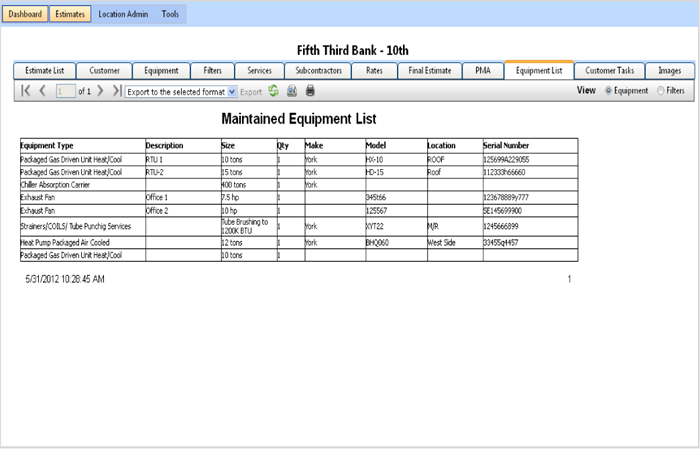Viewport: 700px width, 449px height.
Task: Click the Office 1 description cell
Action: [183, 197]
